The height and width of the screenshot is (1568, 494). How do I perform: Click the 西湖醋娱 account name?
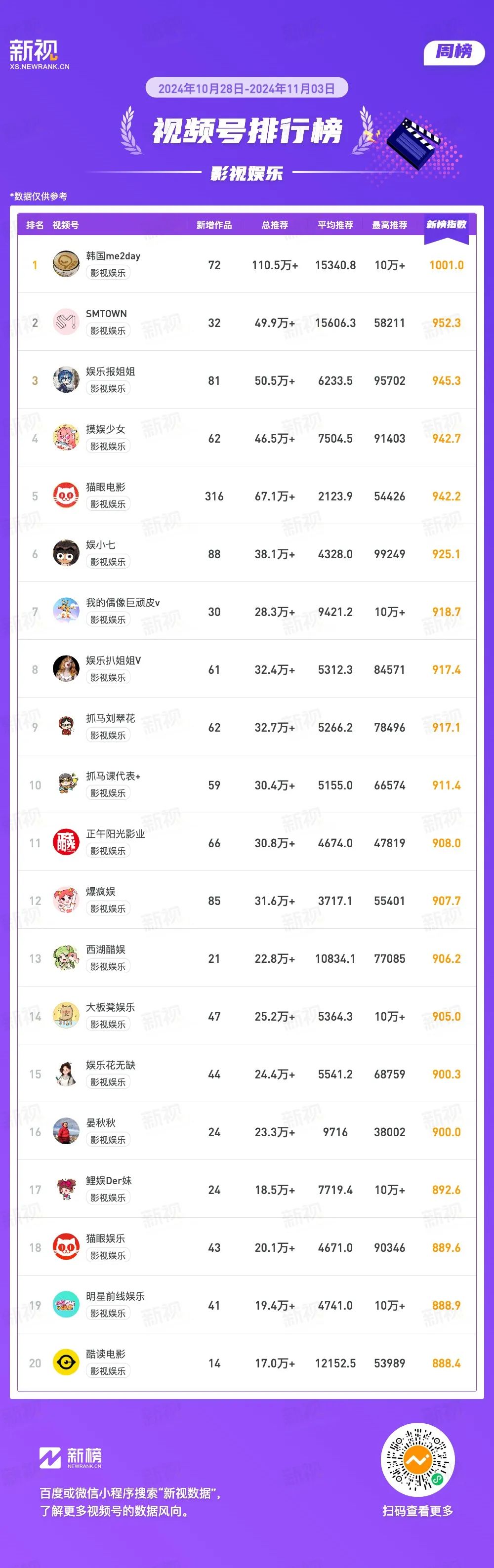click(x=105, y=949)
